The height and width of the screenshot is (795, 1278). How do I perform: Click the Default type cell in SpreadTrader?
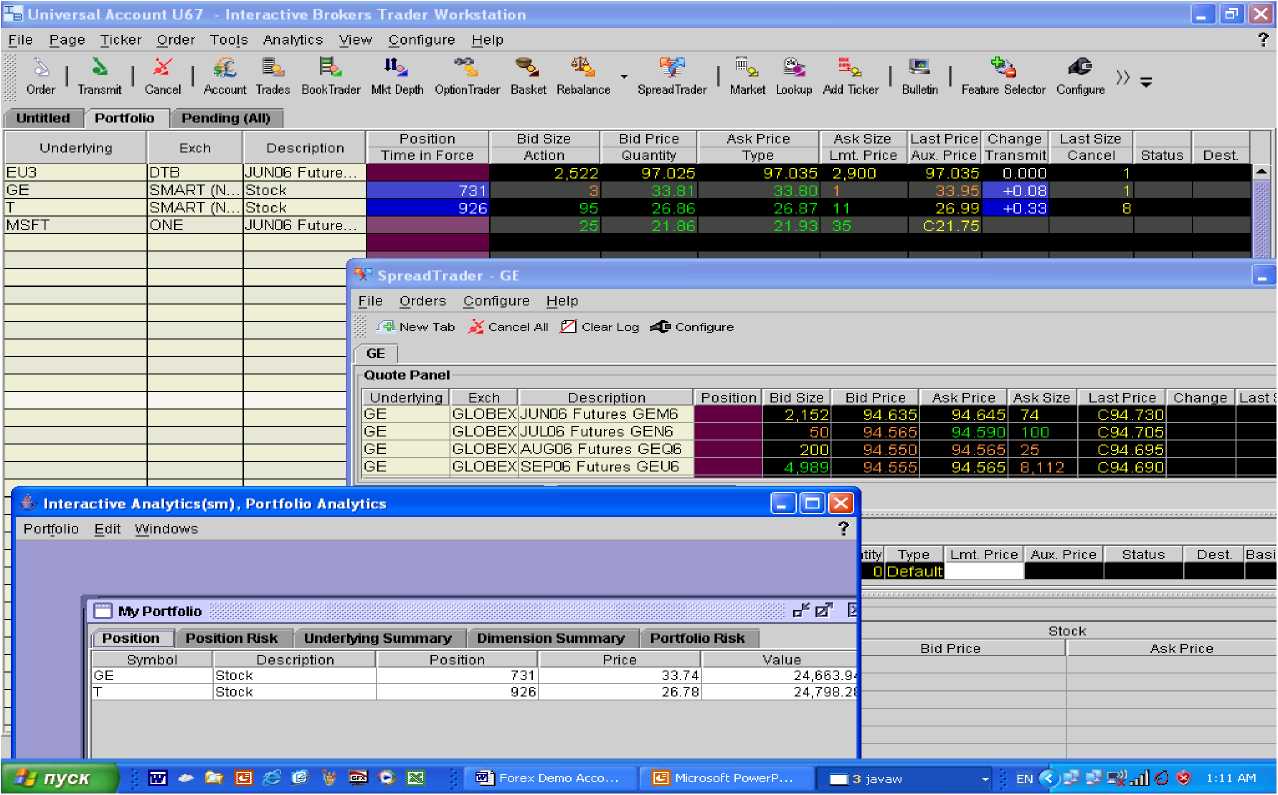[914, 571]
